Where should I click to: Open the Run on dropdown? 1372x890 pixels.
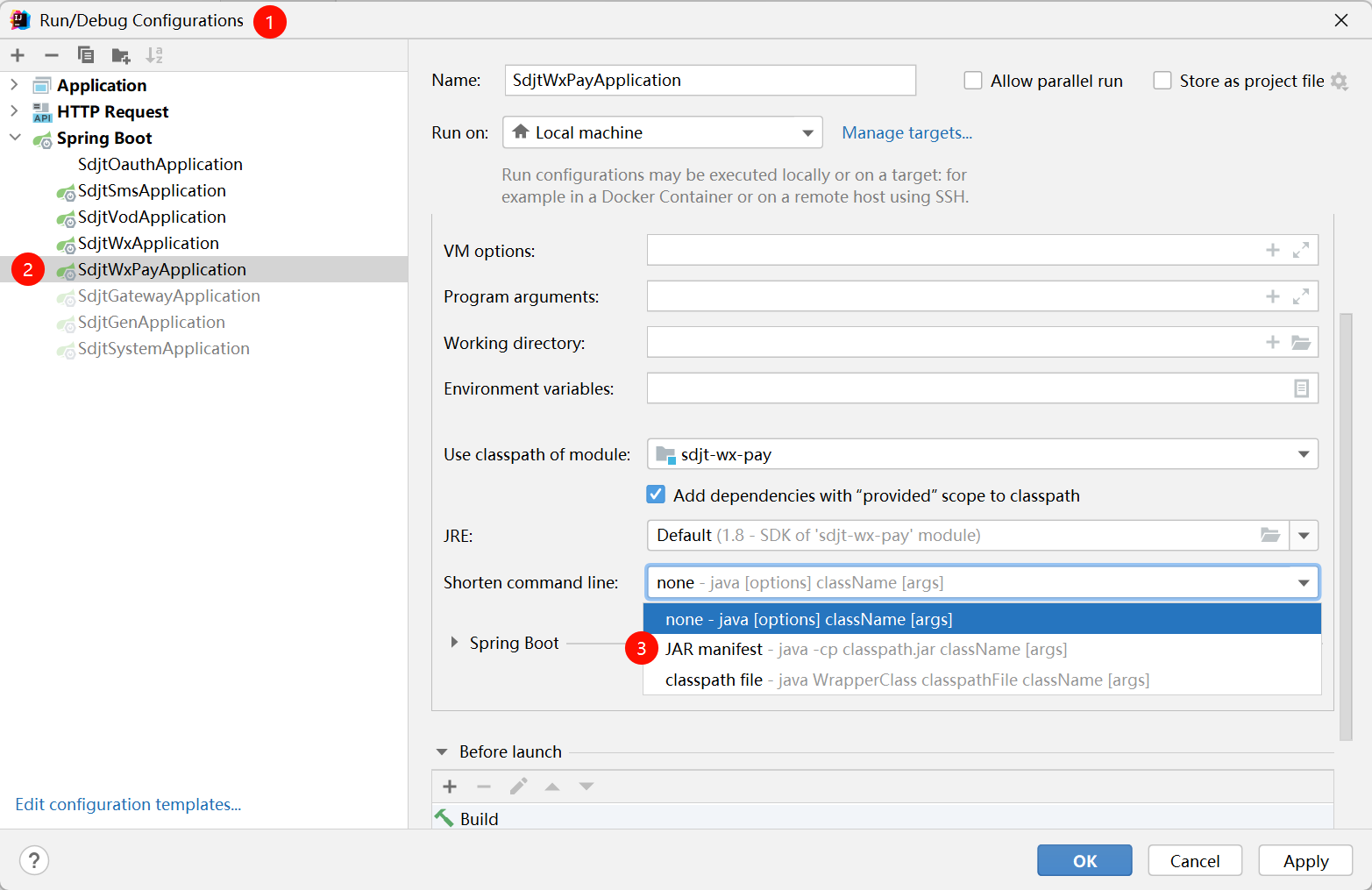pyautogui.click(x=807, y=132)
